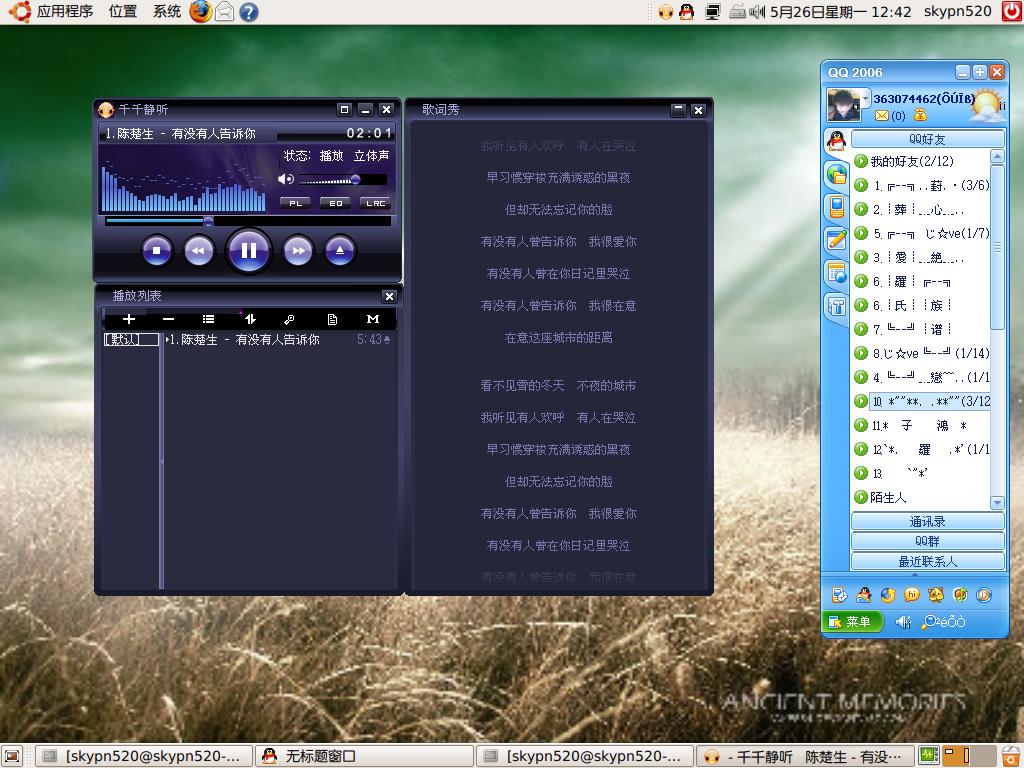Toggle the QQ sound speaker icon
The width and height of the screenshot is (1024, 768).
[903, 622]
